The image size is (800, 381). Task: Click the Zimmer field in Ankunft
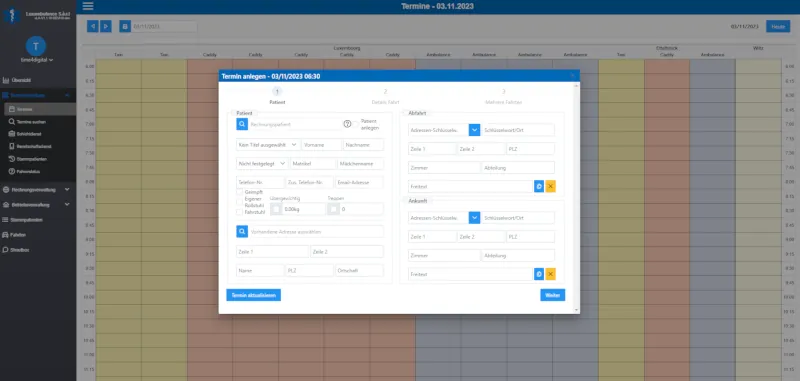click(x=444, y=255)
